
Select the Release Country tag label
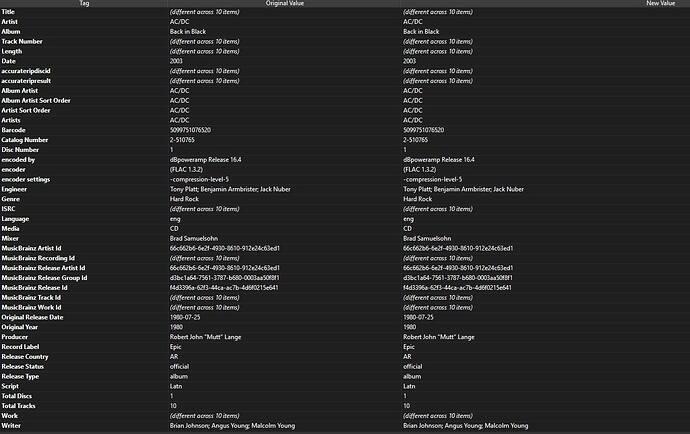click(29, 357)
